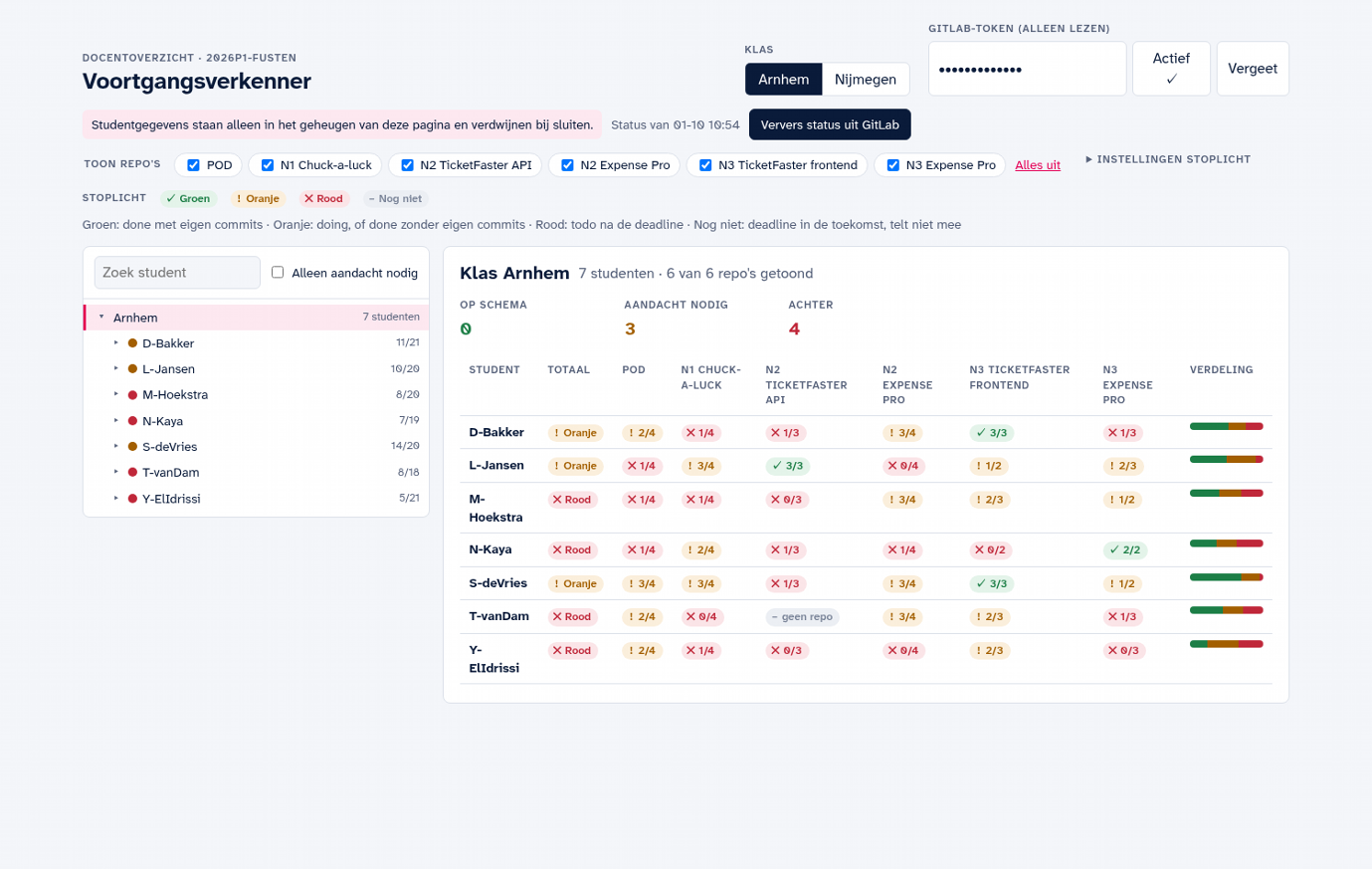Screen dimensions: 1372x869
Task: Click the 'geen repo' badge for T-vanDam
Action: point(802,617)
